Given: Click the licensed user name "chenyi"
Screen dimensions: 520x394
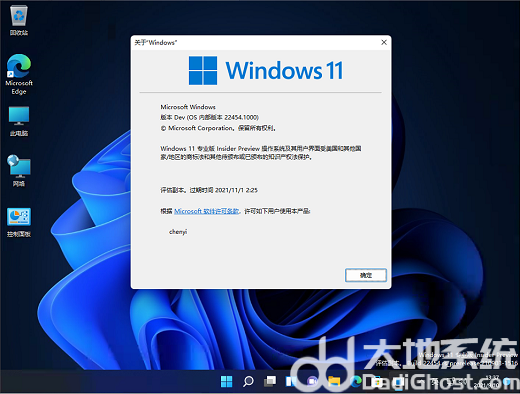Looking at the screenshot, I should pyautogui.click(x=178, y=232).
